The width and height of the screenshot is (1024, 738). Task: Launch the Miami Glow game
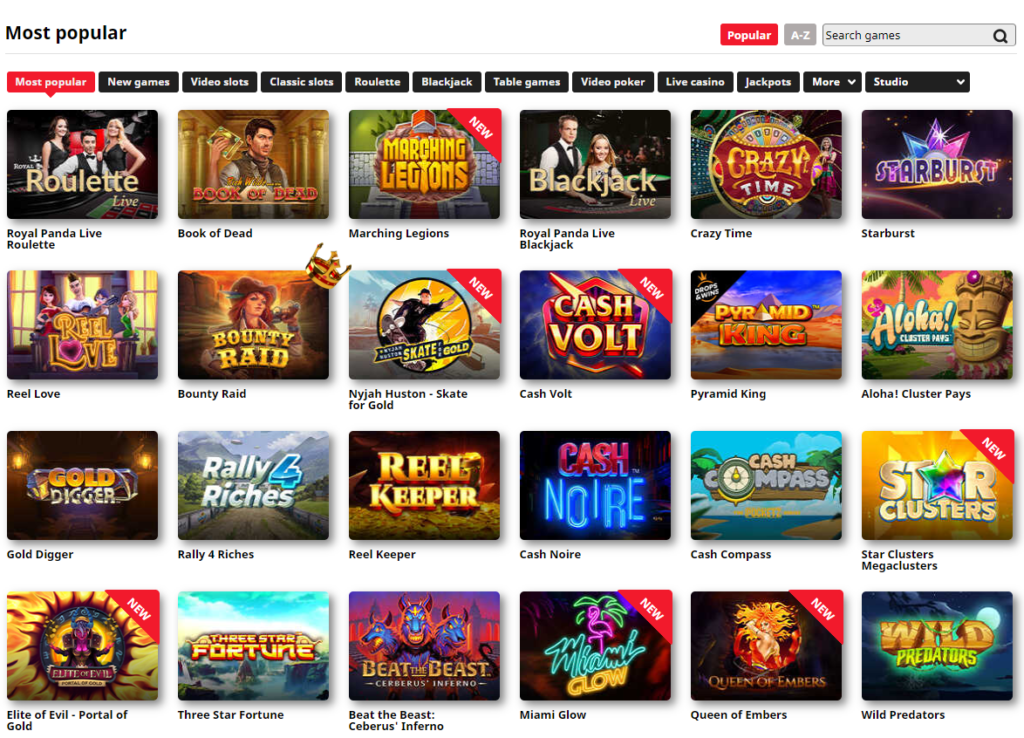pyautogui.click(x=595, y=646)
